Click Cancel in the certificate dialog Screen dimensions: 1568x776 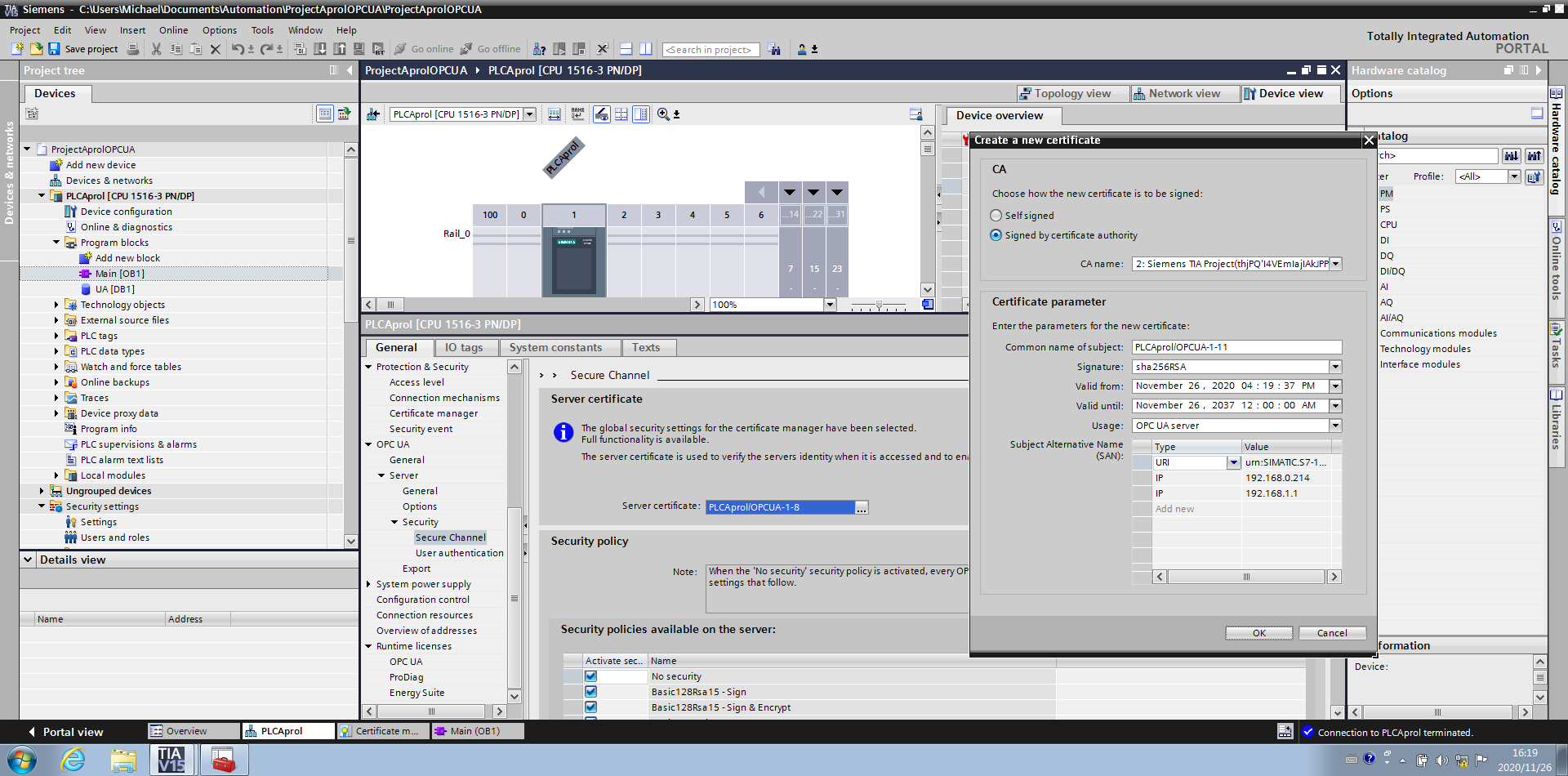click(x=1332, y=633)
